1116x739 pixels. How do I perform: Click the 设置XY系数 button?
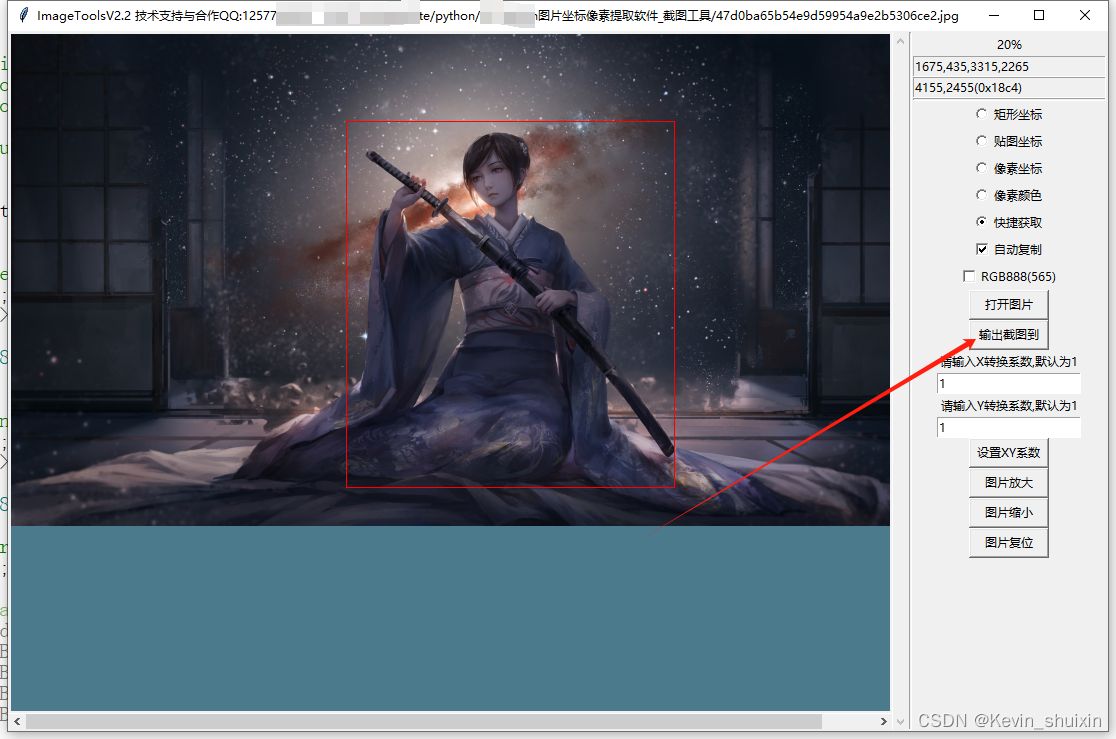click(x=1009, y=453)
